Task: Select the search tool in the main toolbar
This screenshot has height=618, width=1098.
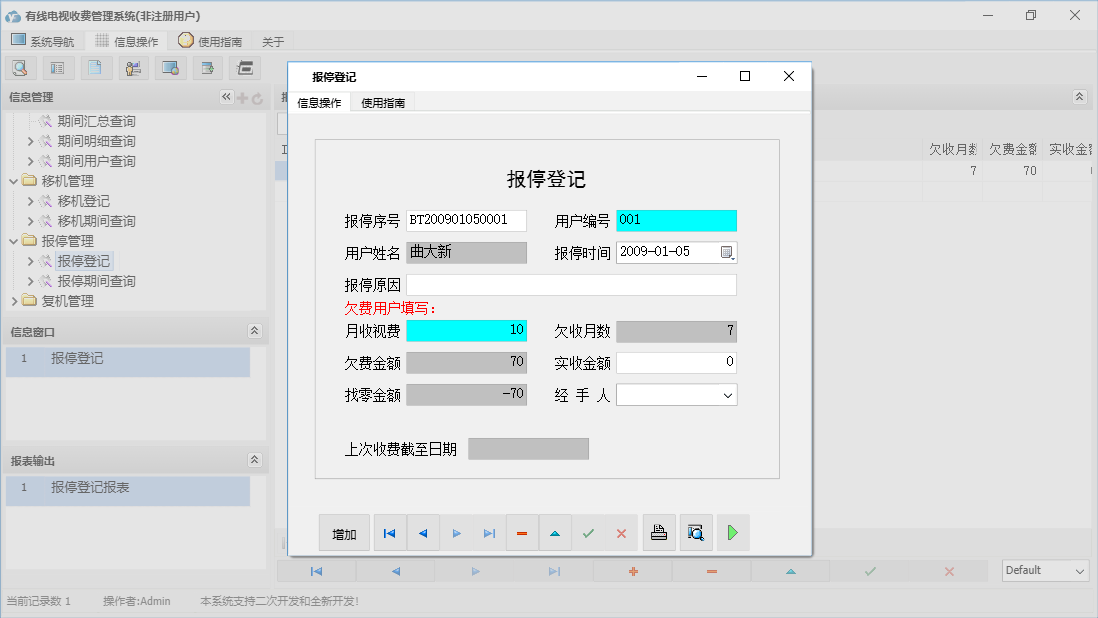Action: [20, 67]
